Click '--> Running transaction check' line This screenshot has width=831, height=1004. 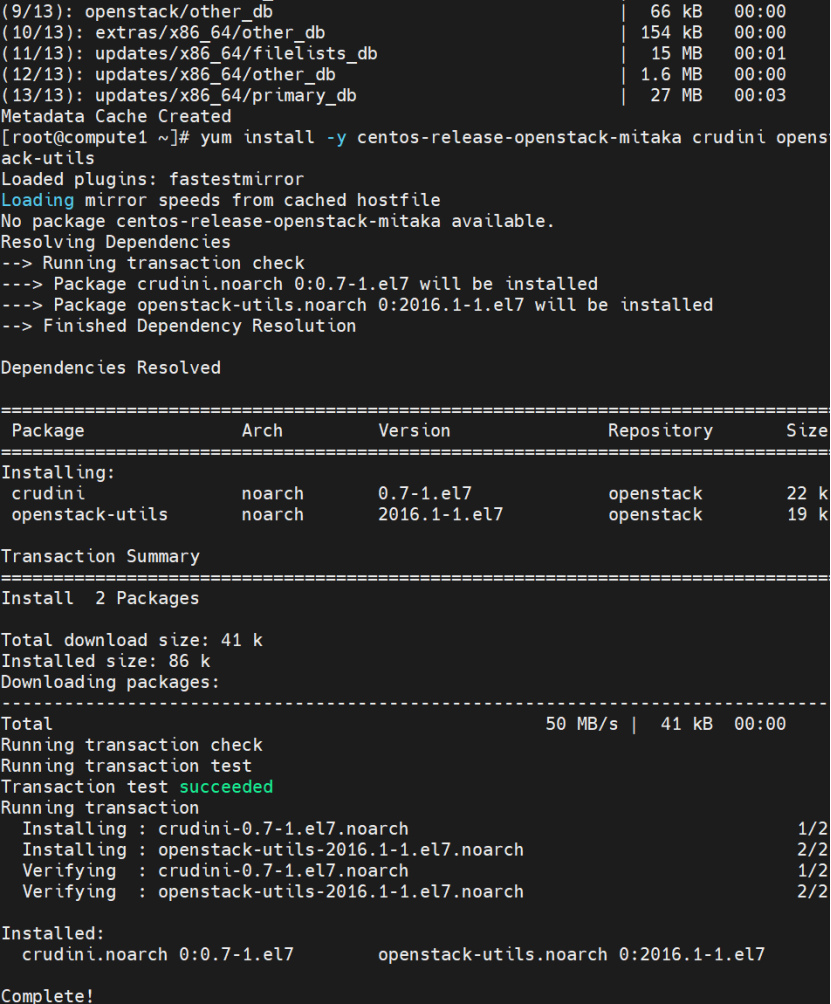coord(153,263)
